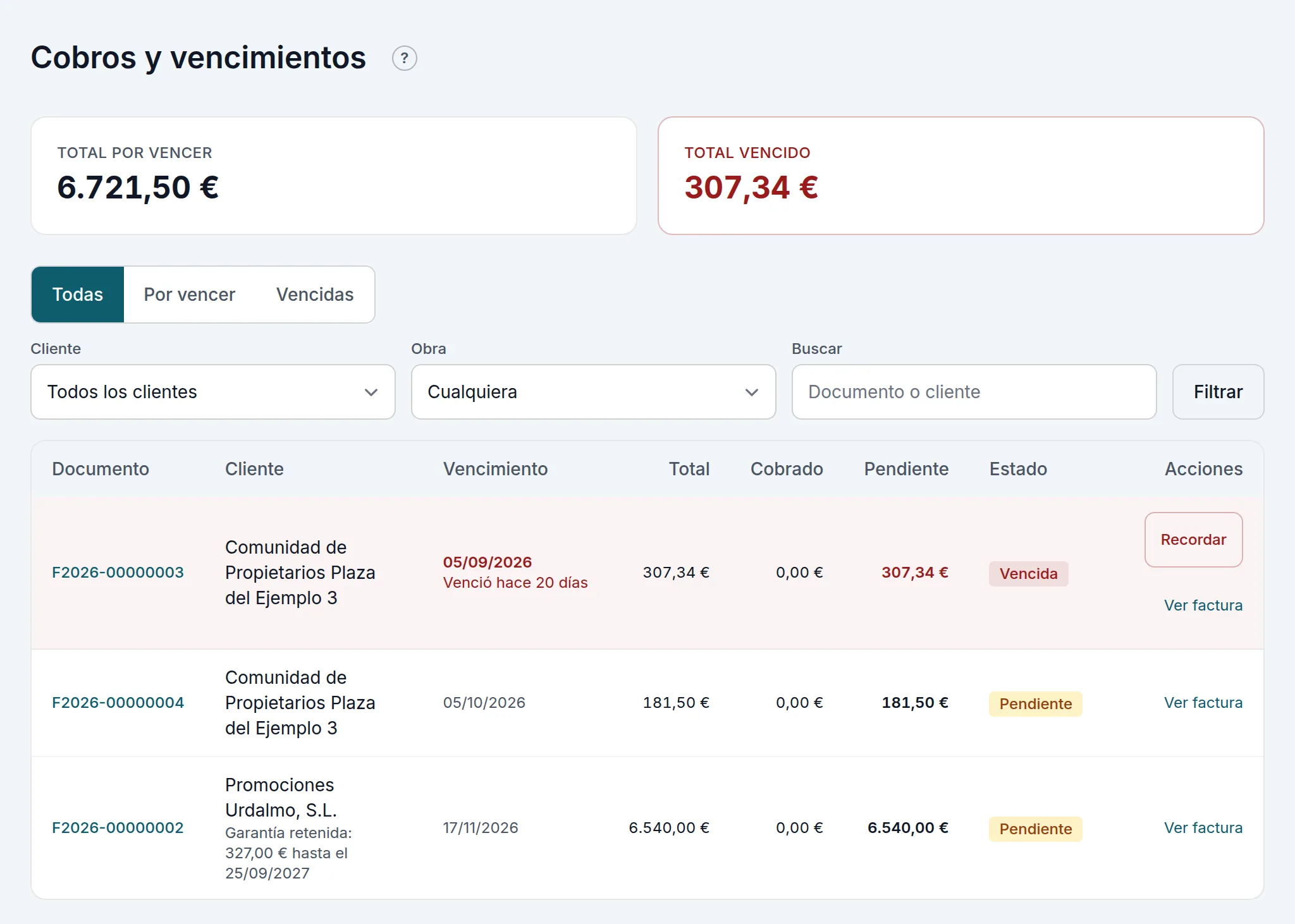Switch to the Vencidas tab
Screen dimensions: 1295x924
click(x=315, y=295)
